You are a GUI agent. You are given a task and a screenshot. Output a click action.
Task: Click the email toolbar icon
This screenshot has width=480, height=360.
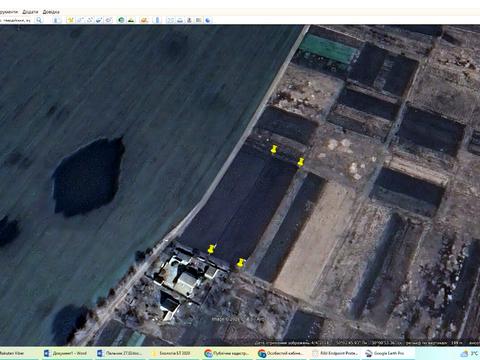pyautogui.click(x=170, y=20)
